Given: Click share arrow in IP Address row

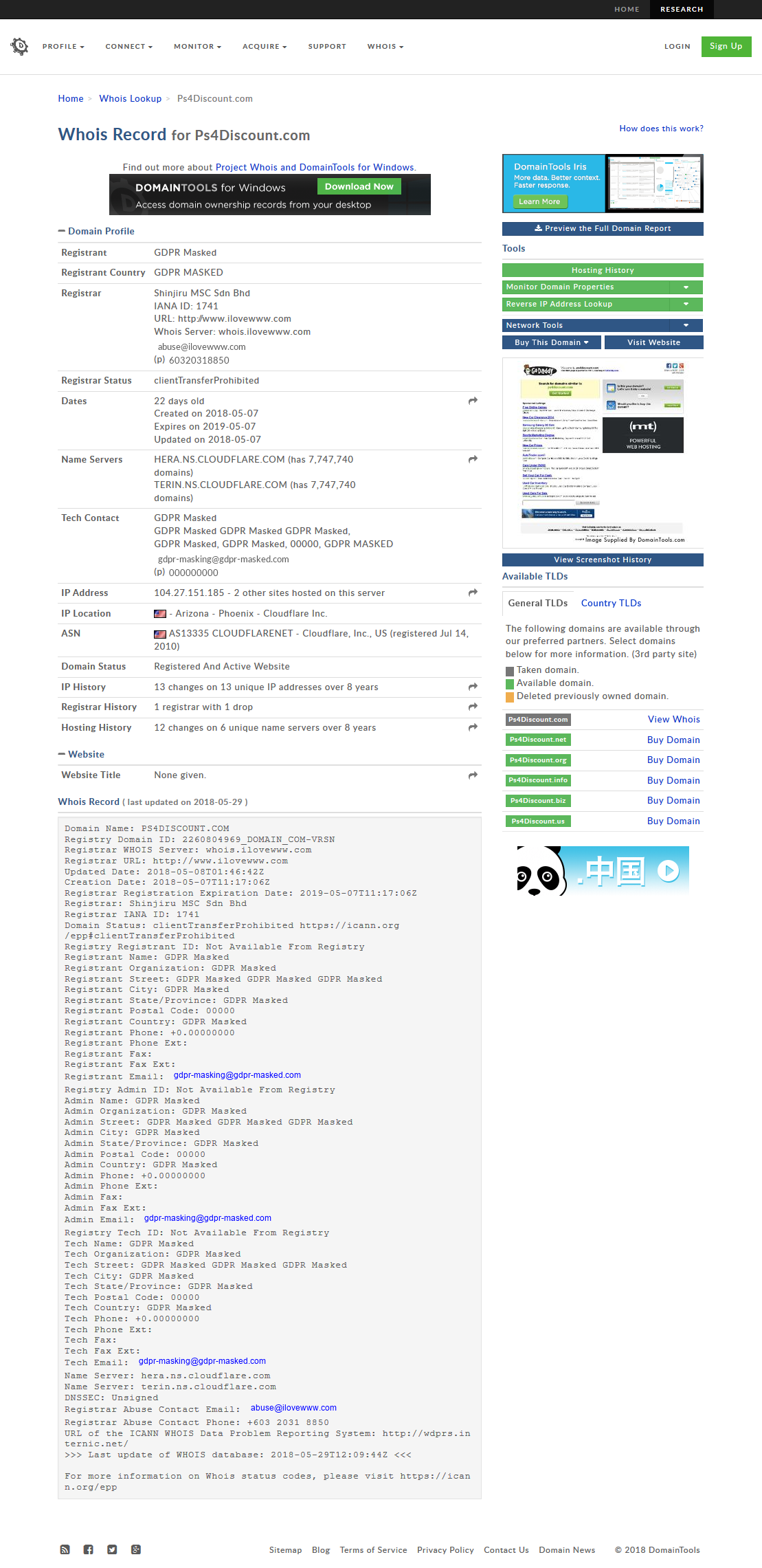Looking at the screenshot, I should pos(473,593).
